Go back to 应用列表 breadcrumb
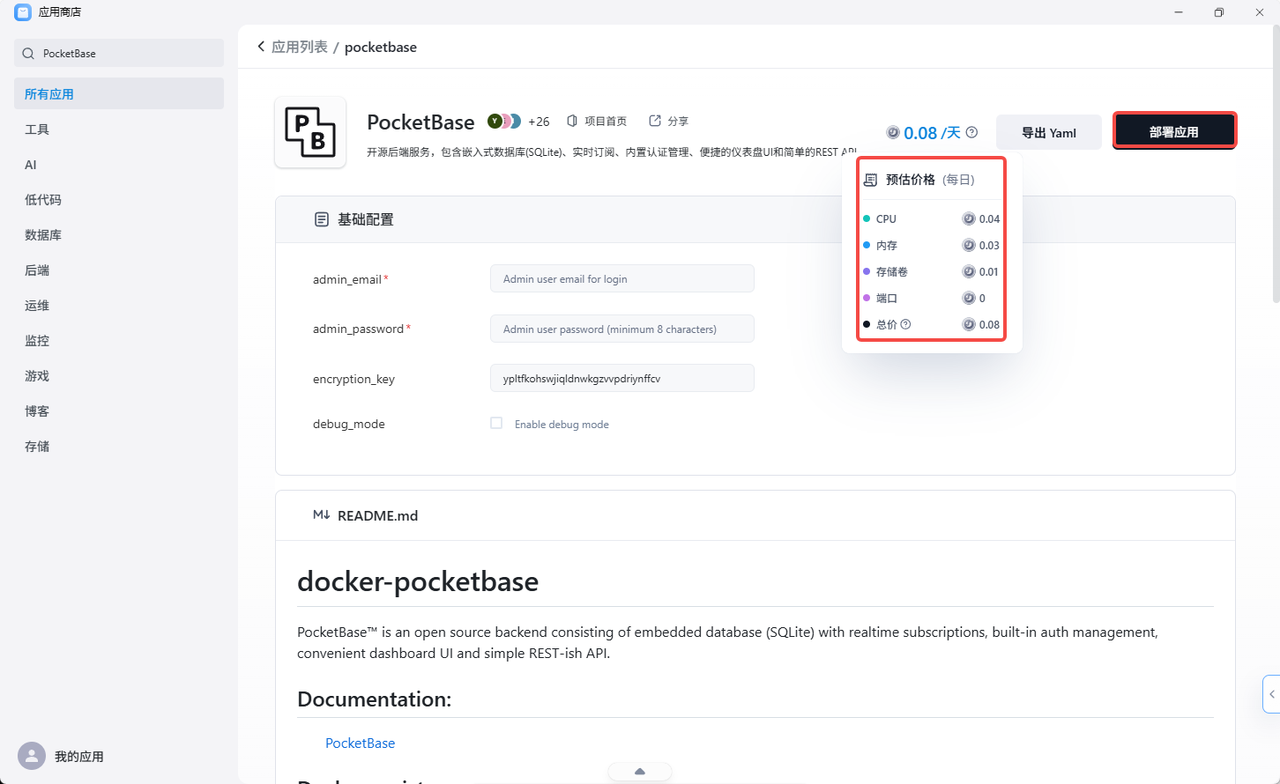The image size is (1280, 784). tap(300, 47)
